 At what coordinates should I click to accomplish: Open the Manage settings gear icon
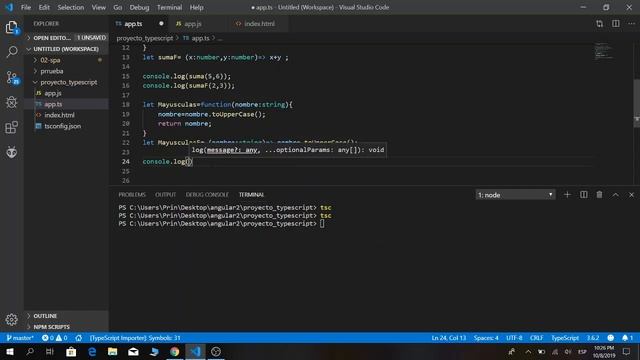[x=11, y=319]
